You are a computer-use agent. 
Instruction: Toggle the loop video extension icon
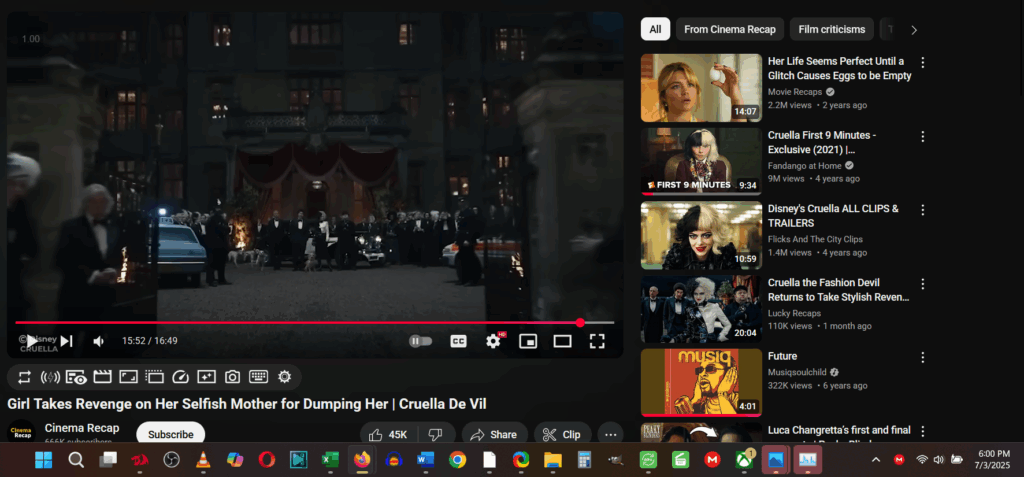(x=24, y=377)
